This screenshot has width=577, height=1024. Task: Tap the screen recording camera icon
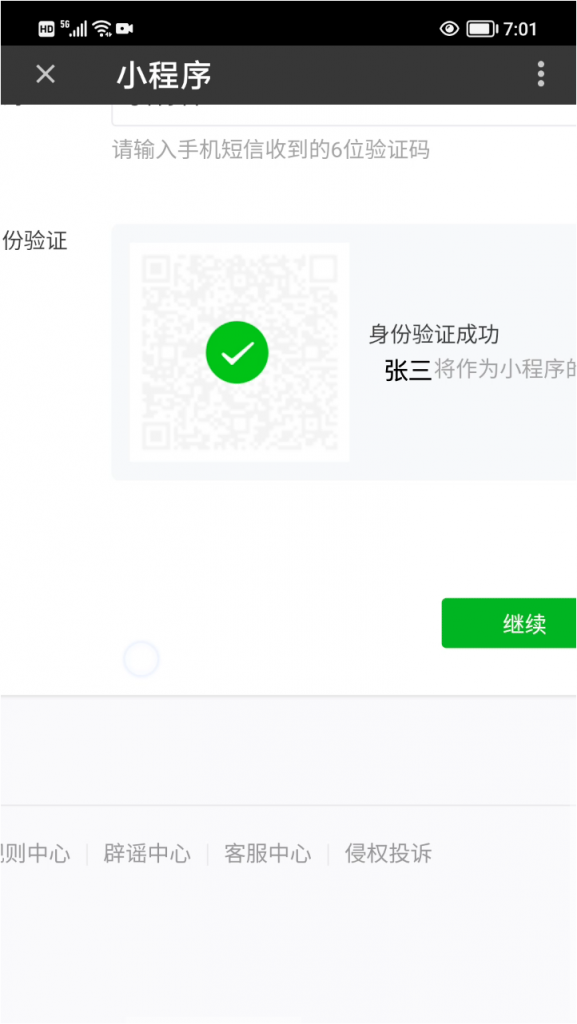pos(125,28)
